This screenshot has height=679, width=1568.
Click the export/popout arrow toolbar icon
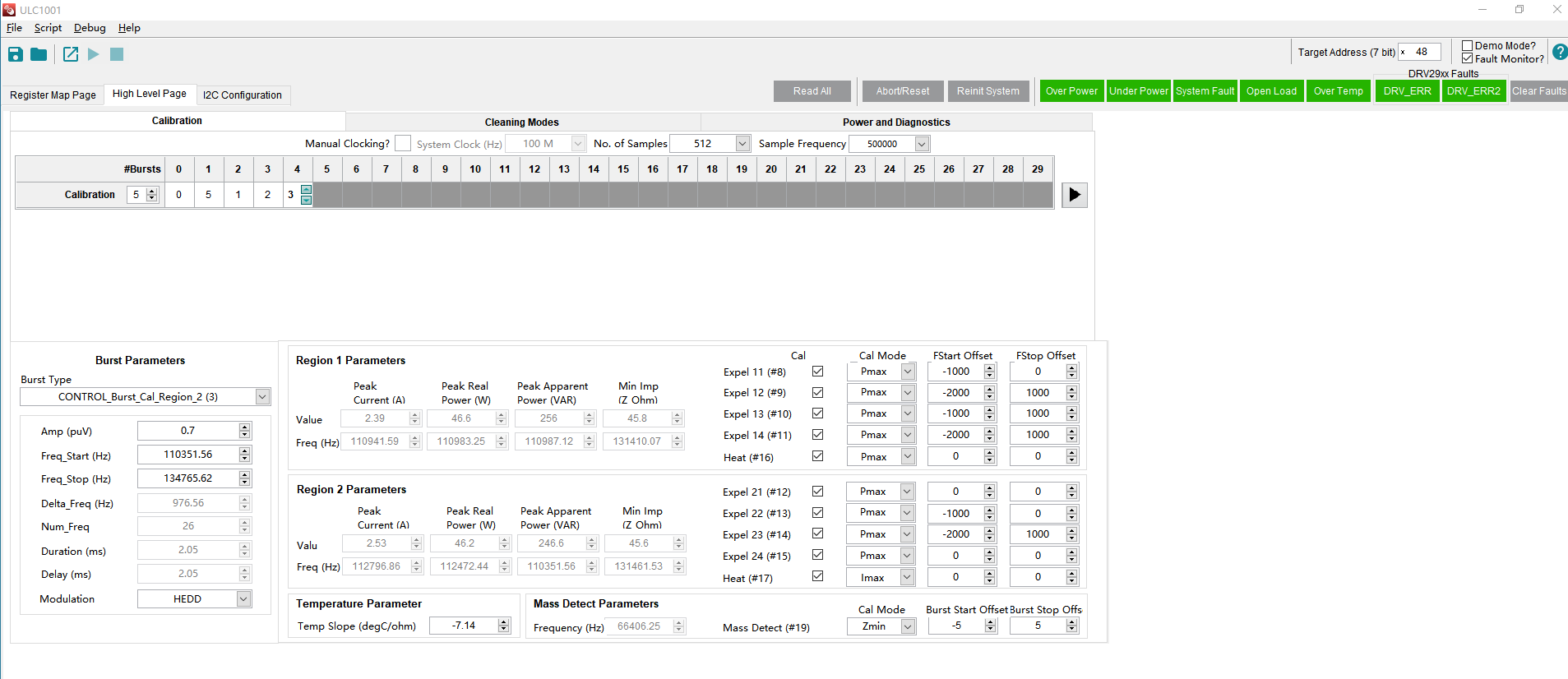point(71,54)
